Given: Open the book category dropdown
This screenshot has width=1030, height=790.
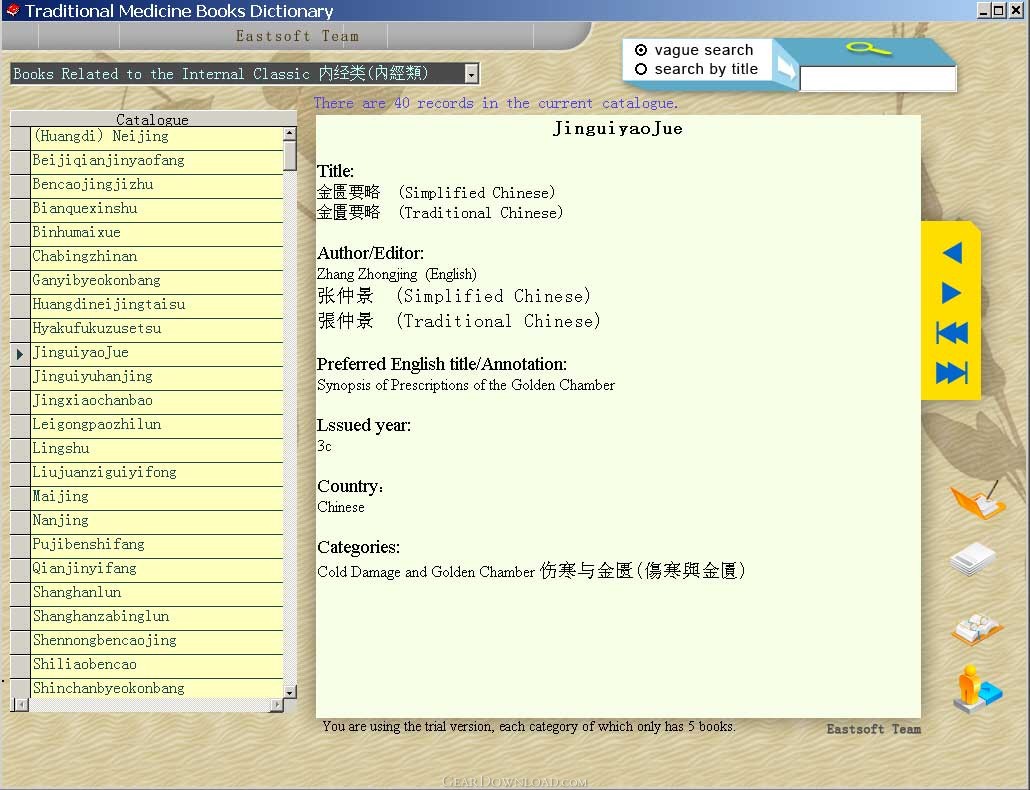Looking at the screenshot, I should point(471,74).
